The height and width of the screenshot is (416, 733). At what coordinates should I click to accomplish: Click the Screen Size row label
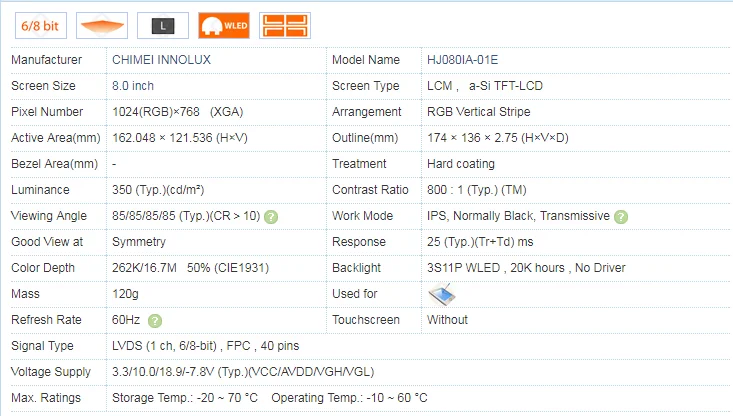(x=43, y=86)
